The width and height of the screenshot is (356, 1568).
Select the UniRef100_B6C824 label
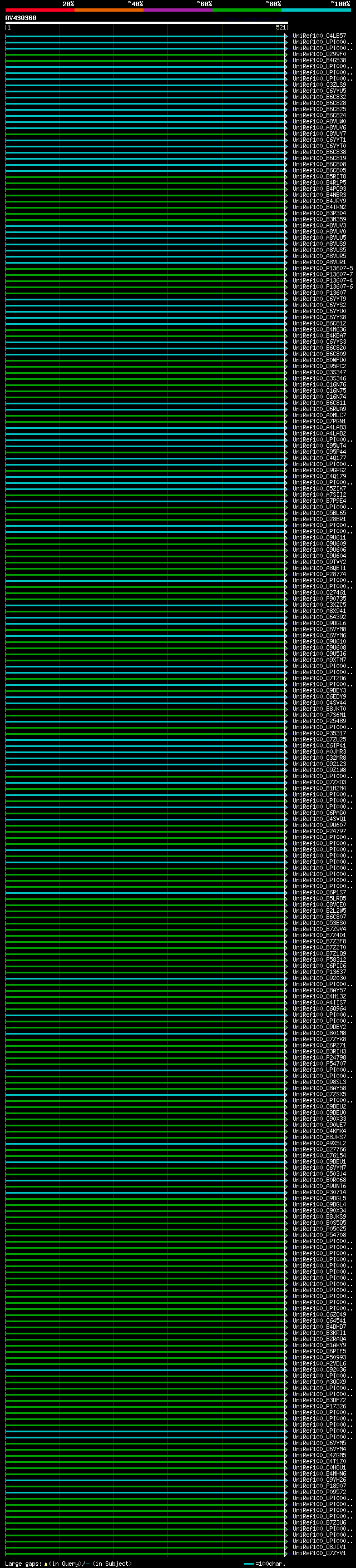point(319,115)
